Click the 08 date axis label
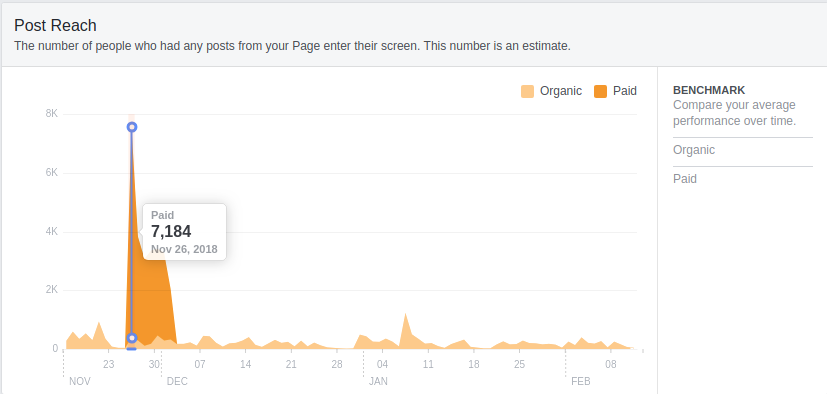 (611, 364)
